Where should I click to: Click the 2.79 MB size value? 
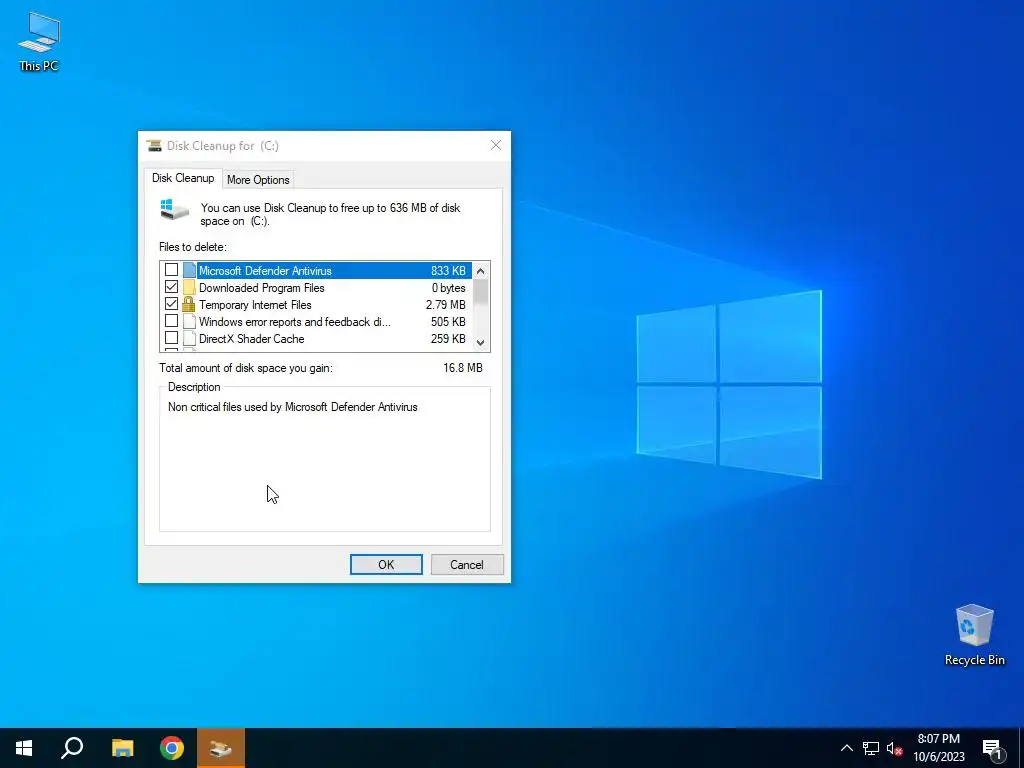445,304
